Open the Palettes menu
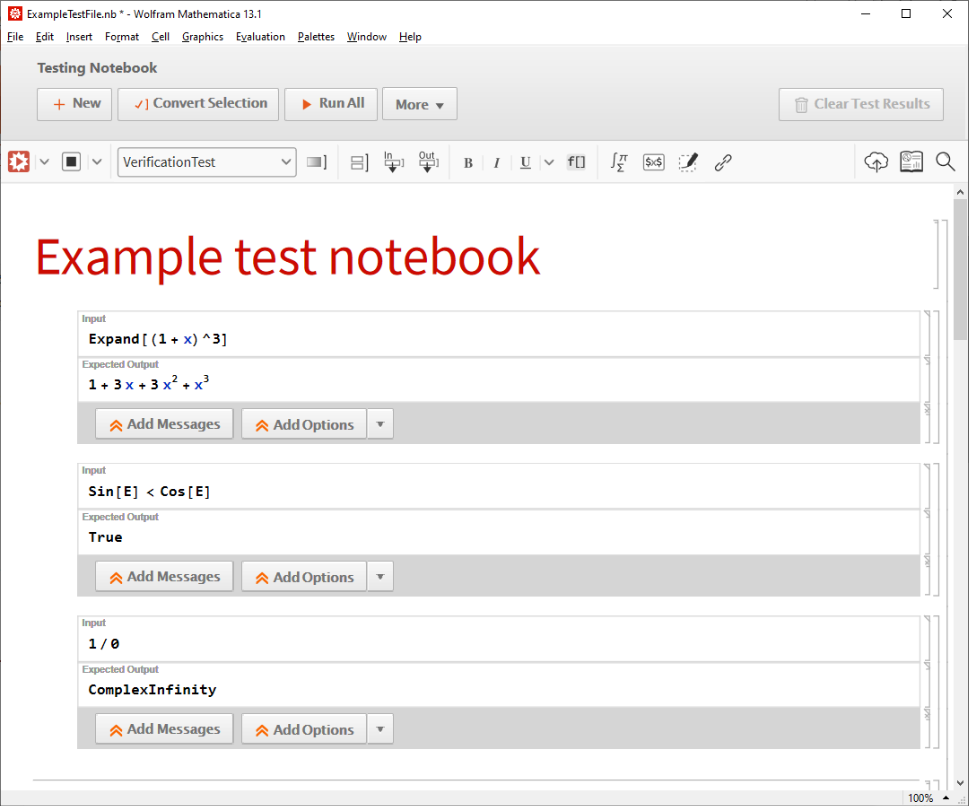 point(316,37)
